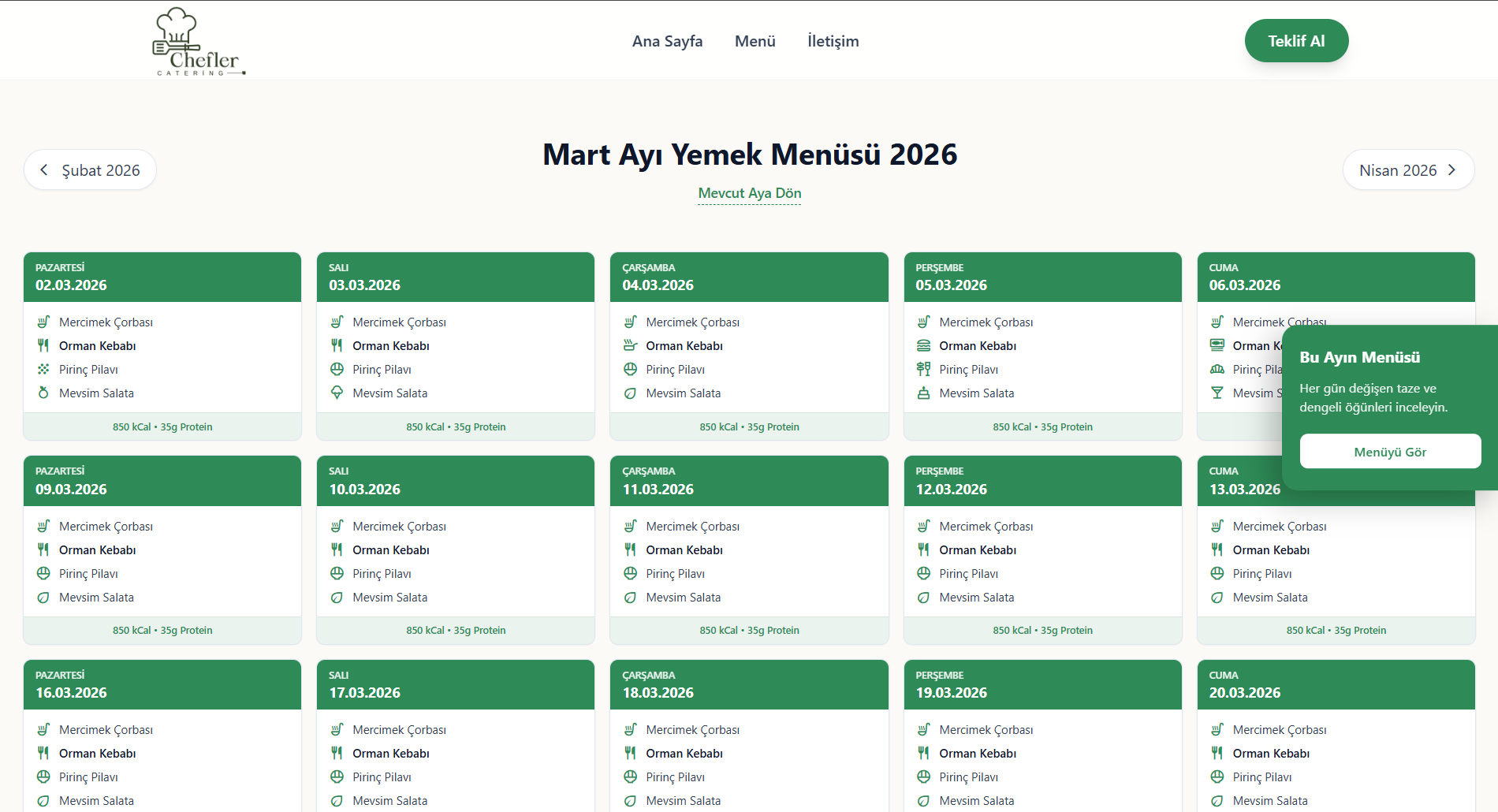The width and height of the screenshot is (1498, 812).
Task: Select the Pazartesi 02.03.2026 card header
Action: (162, 277)
